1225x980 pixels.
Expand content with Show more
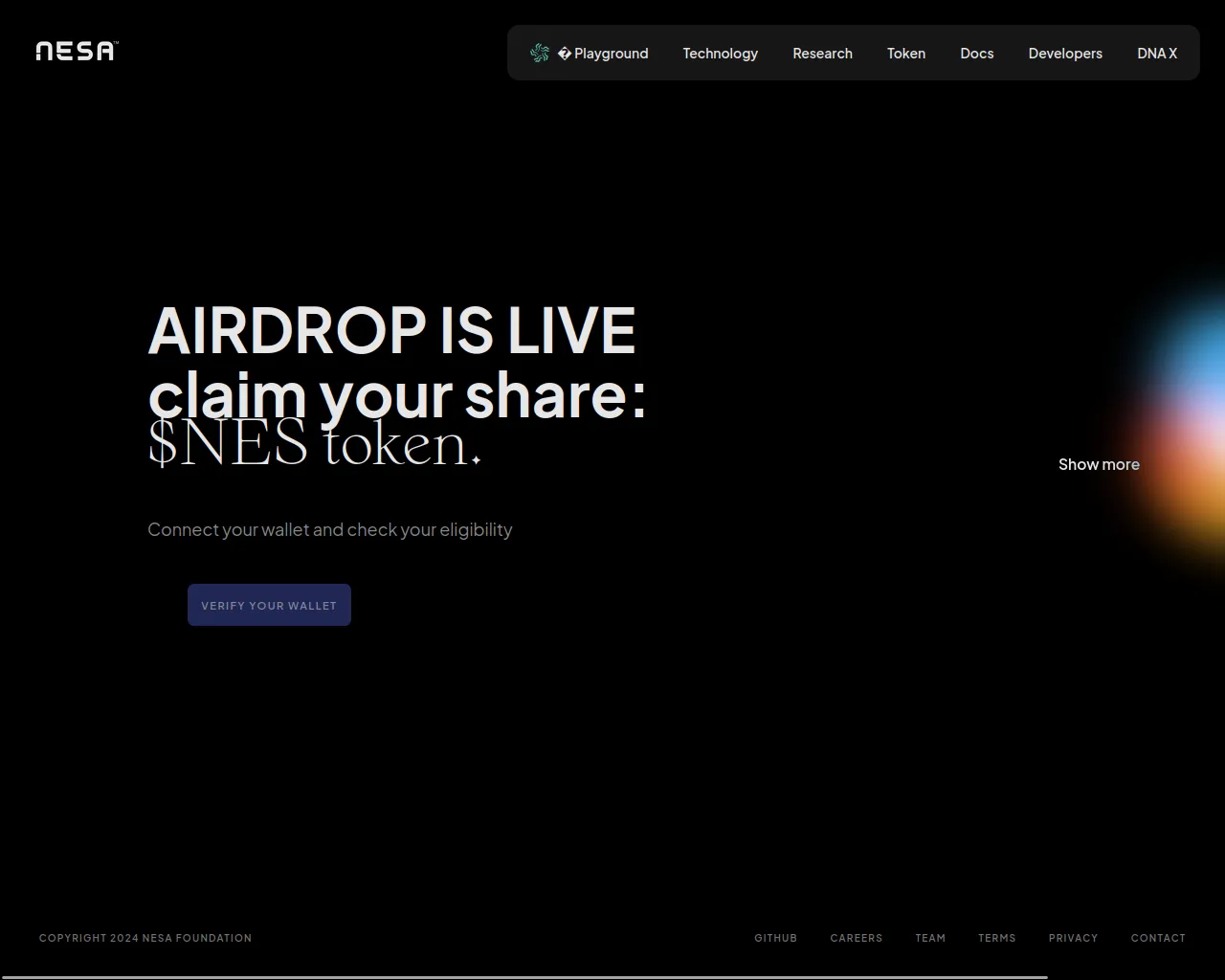1099,464
